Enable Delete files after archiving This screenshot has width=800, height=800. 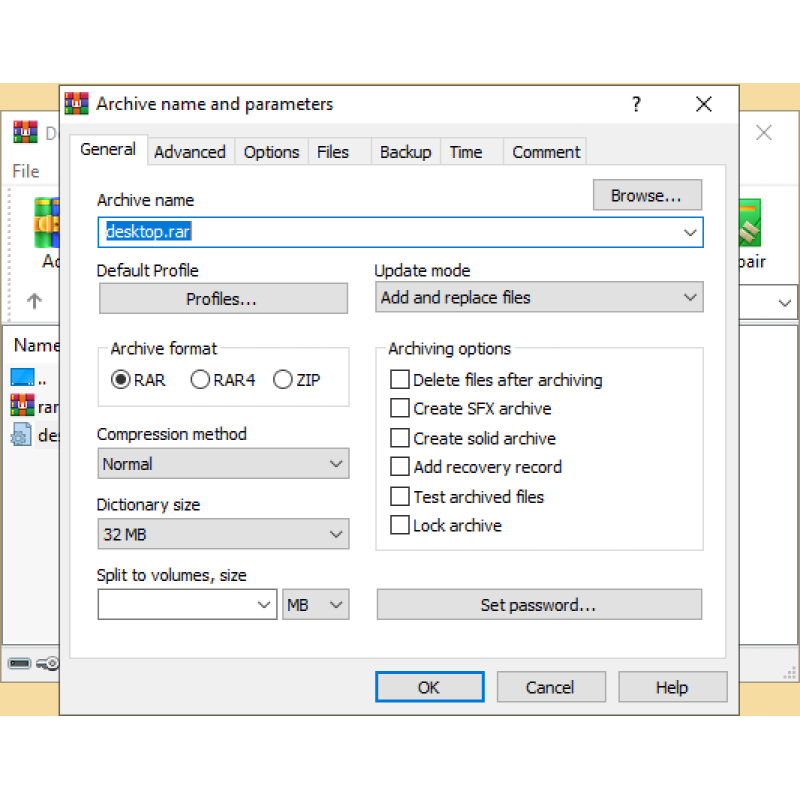399,380
